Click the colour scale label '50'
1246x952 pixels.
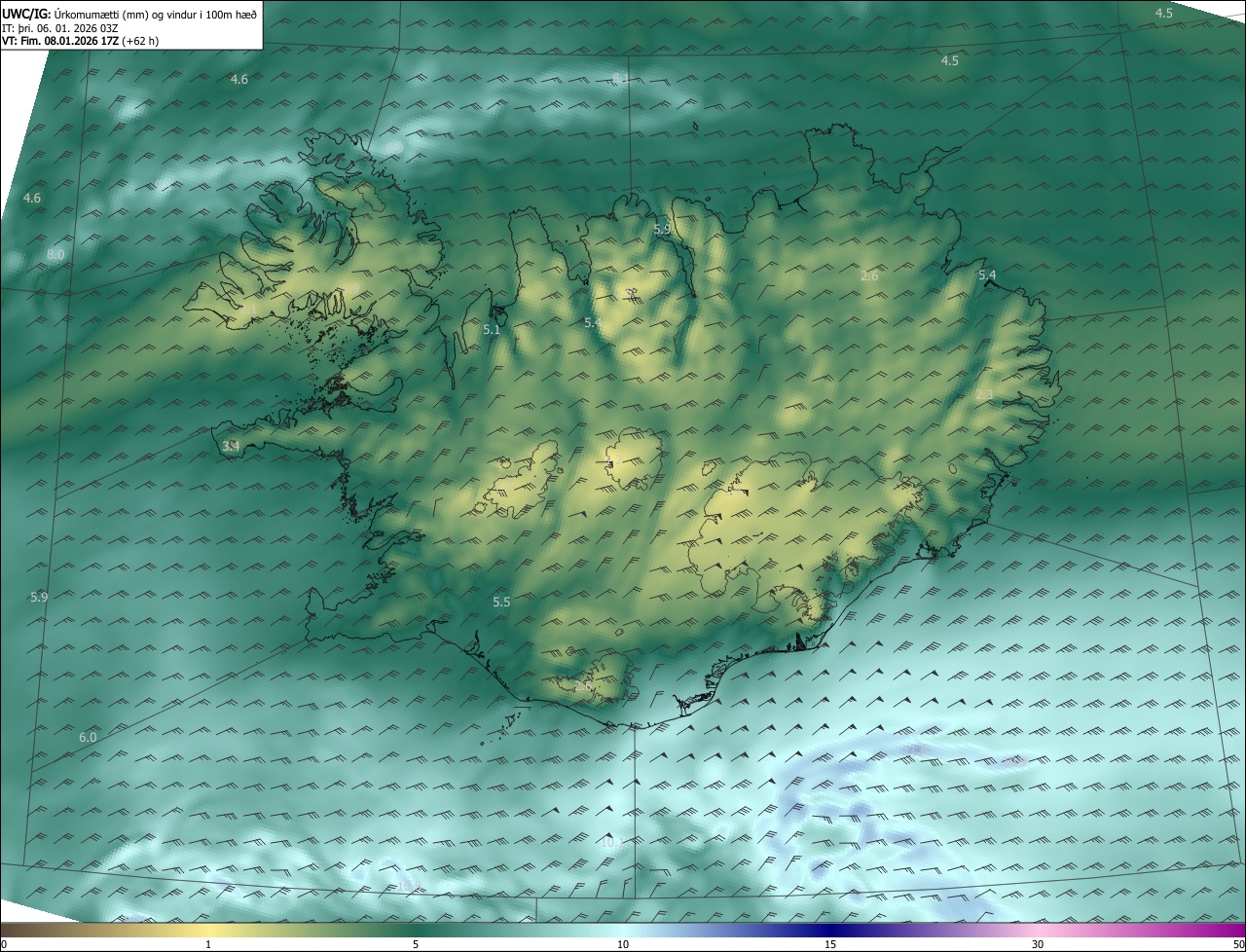[1238, 944]
